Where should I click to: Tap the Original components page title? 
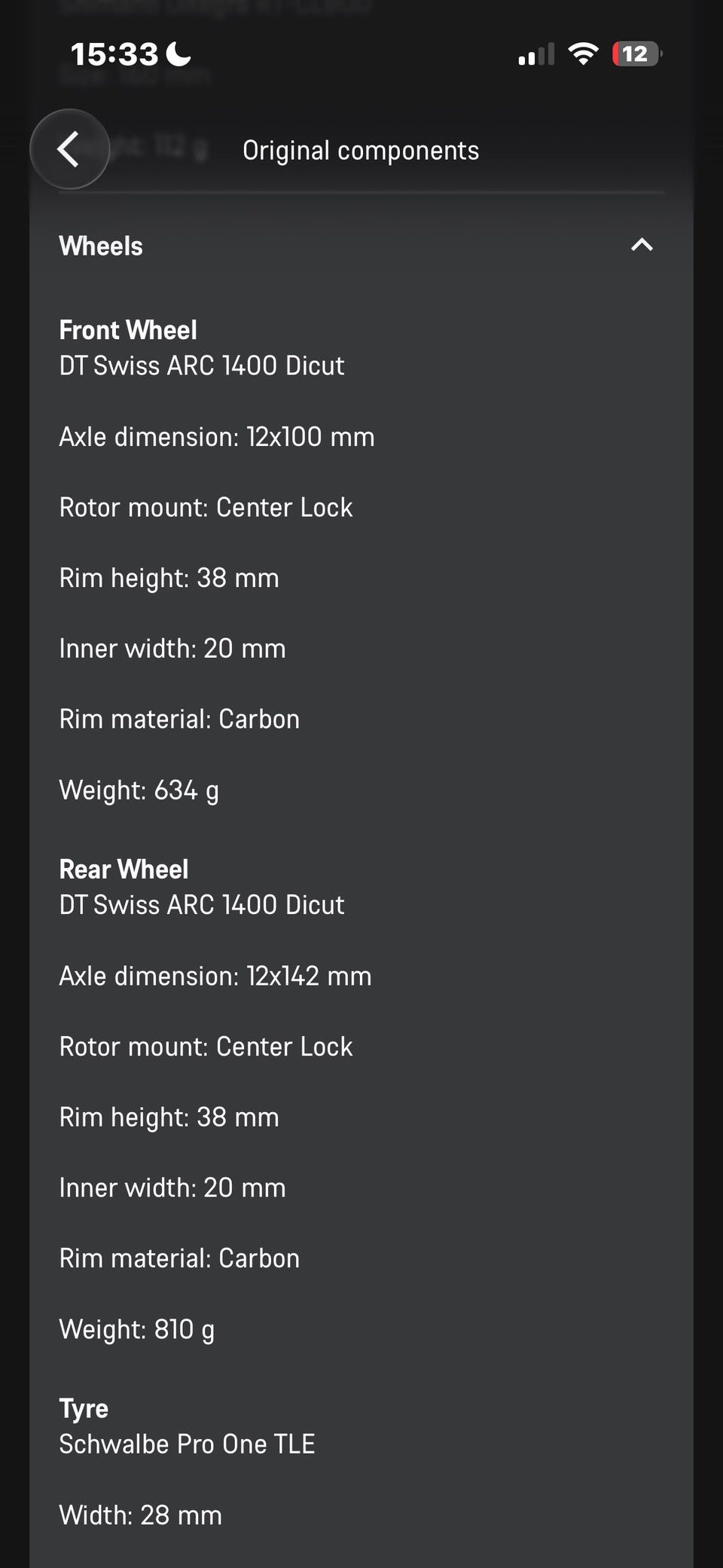pos(361,150)
